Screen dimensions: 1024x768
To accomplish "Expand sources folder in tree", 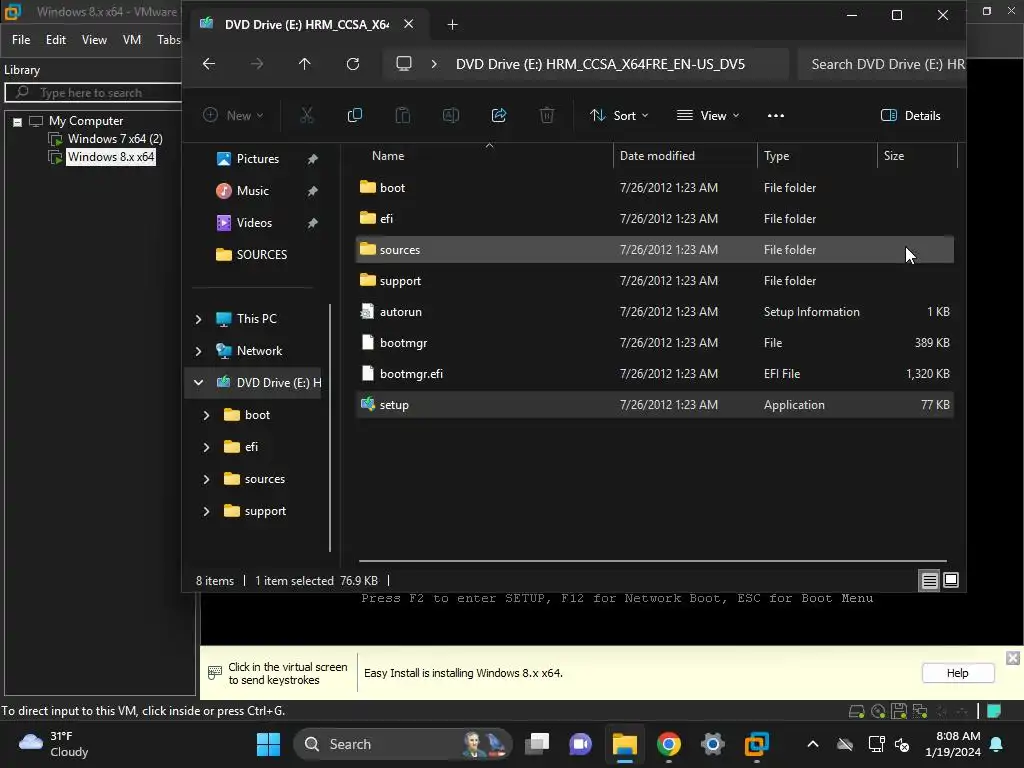I will point(206,479).
